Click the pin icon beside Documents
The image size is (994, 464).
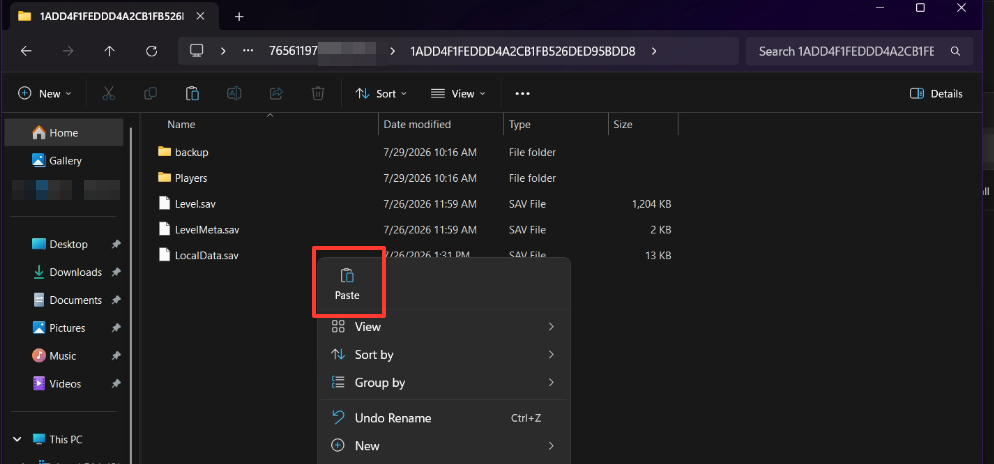(116, 300)
